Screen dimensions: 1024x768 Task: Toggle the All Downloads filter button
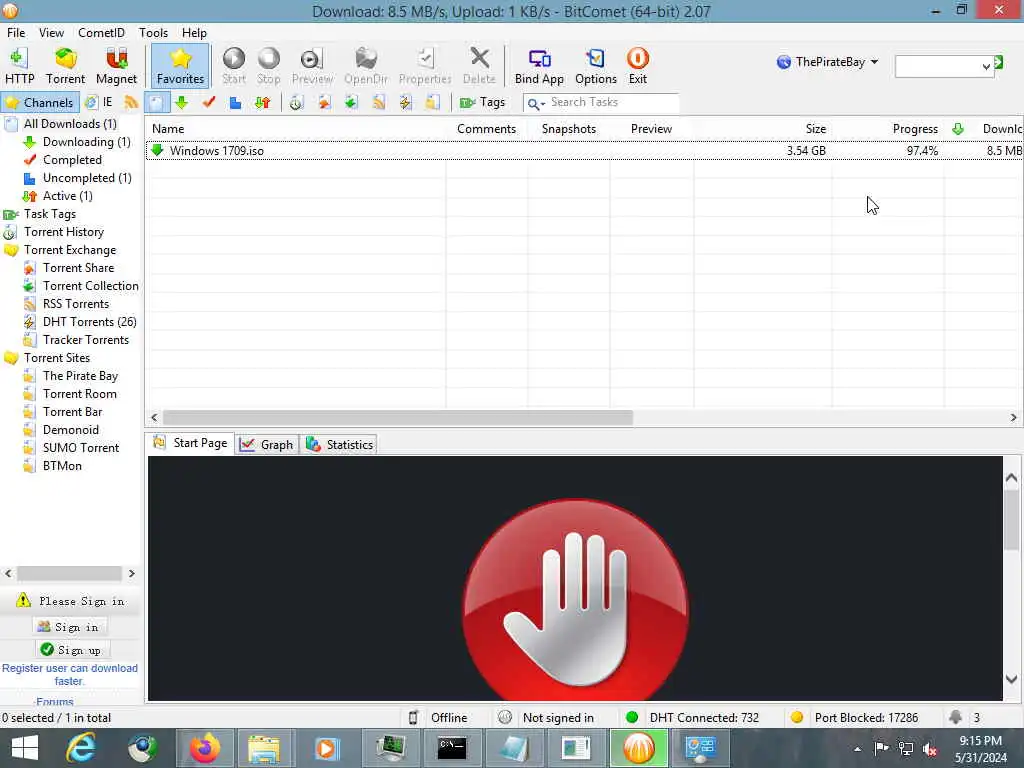157,103
